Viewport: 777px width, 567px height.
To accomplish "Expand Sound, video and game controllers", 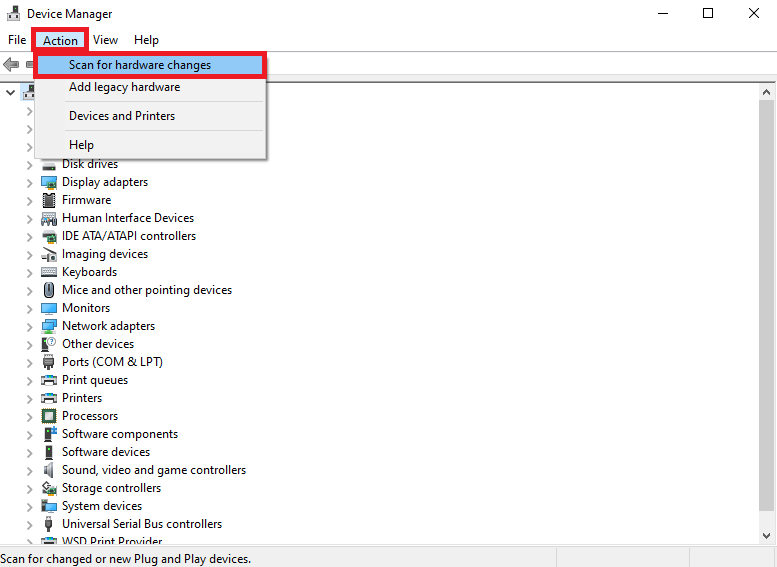I will click(29, 471).
